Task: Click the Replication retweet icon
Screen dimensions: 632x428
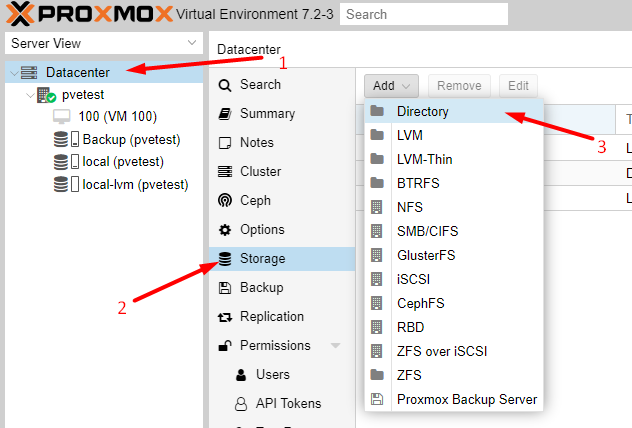Action: [x=225, y=317]
